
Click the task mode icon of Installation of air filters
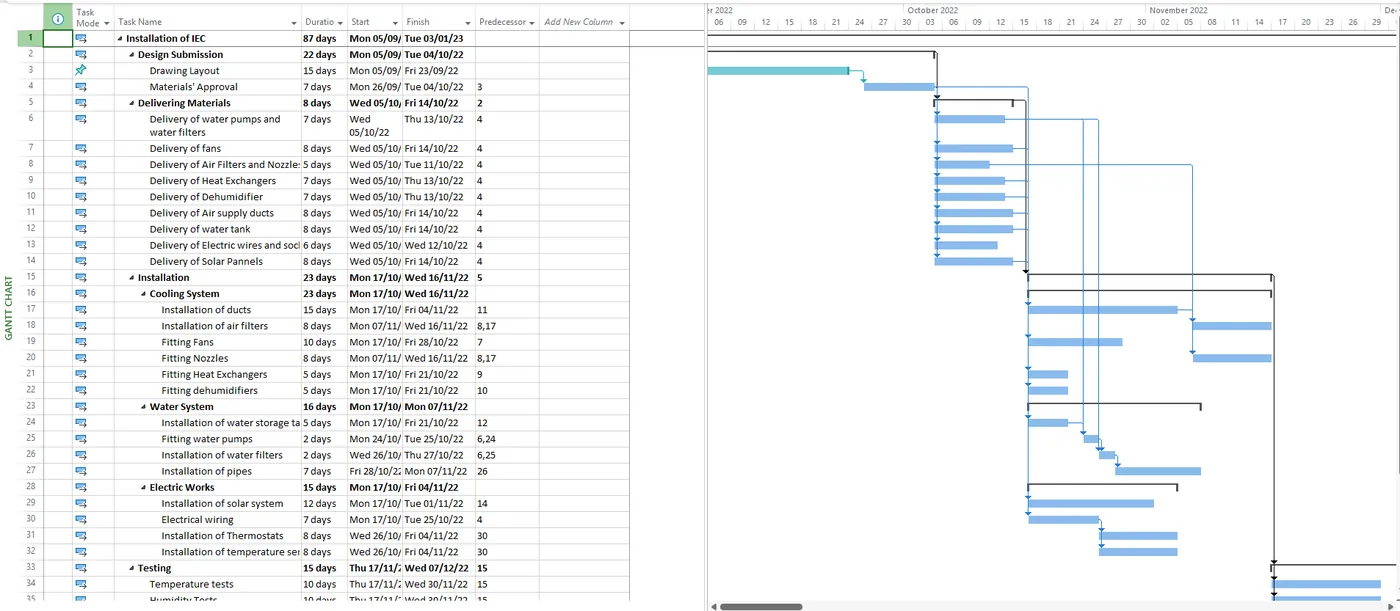point(81,326)
